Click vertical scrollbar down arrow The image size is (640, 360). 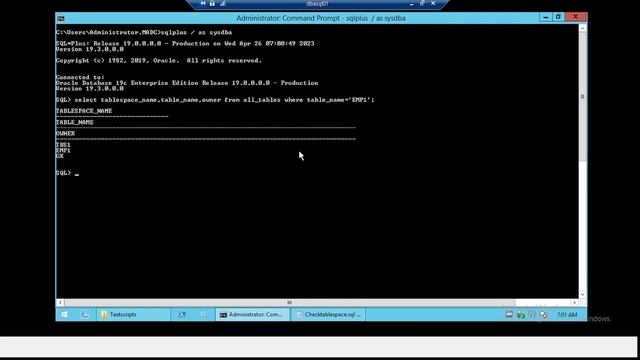pyautogui.click(x=583, y=294)
